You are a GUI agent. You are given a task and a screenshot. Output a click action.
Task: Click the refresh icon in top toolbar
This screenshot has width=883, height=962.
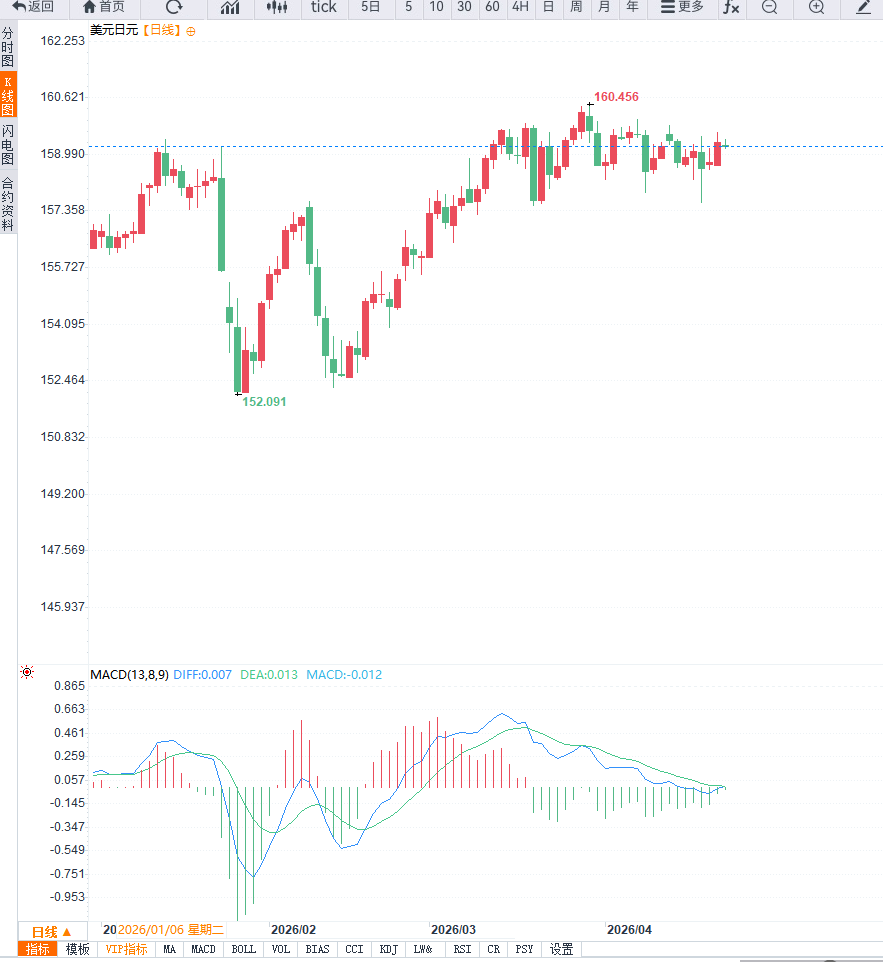point(174,8)
